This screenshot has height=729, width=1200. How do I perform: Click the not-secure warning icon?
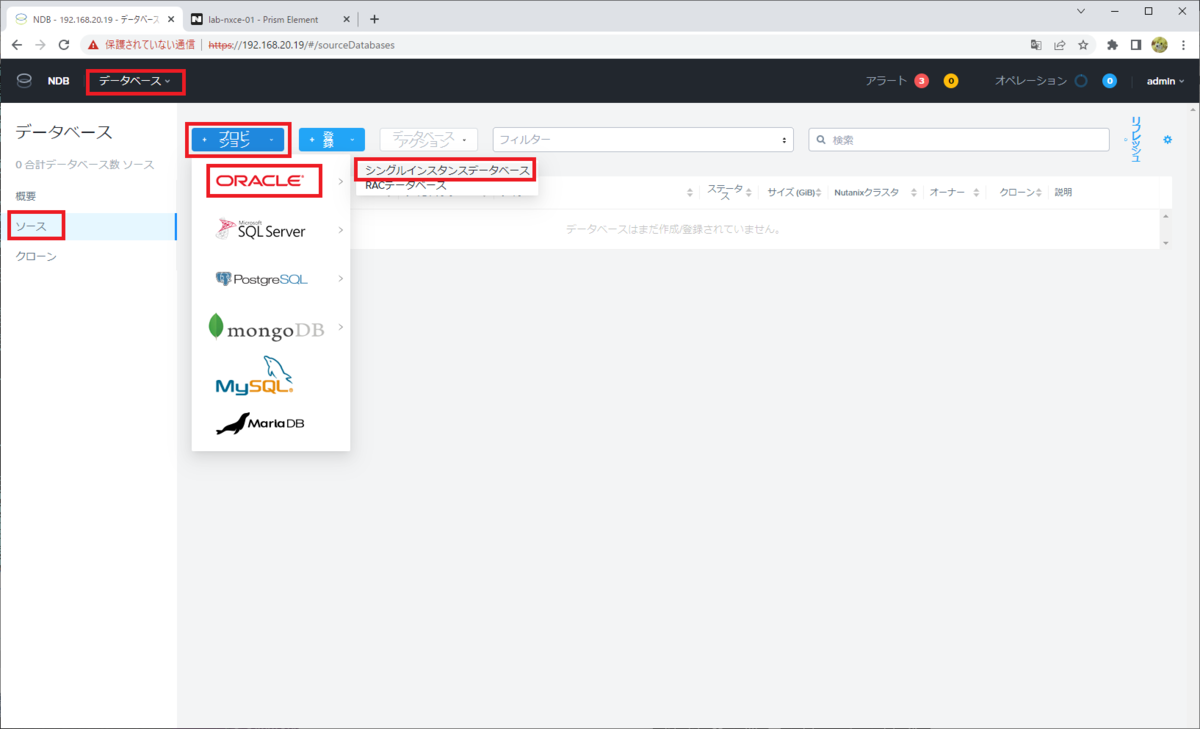[94, 45]
